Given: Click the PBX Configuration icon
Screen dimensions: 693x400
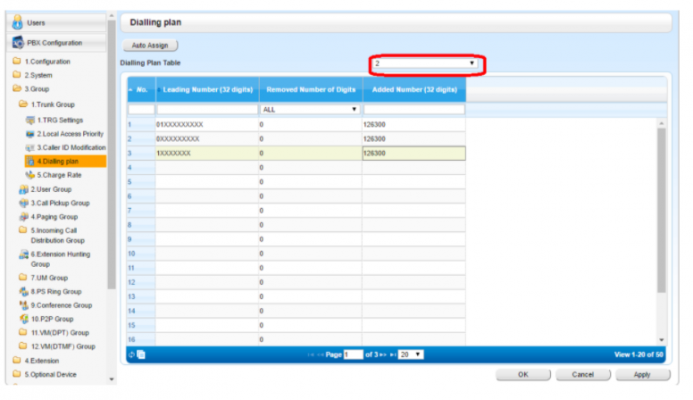Looking at the screenshot, I should click(x=19, y=43).
